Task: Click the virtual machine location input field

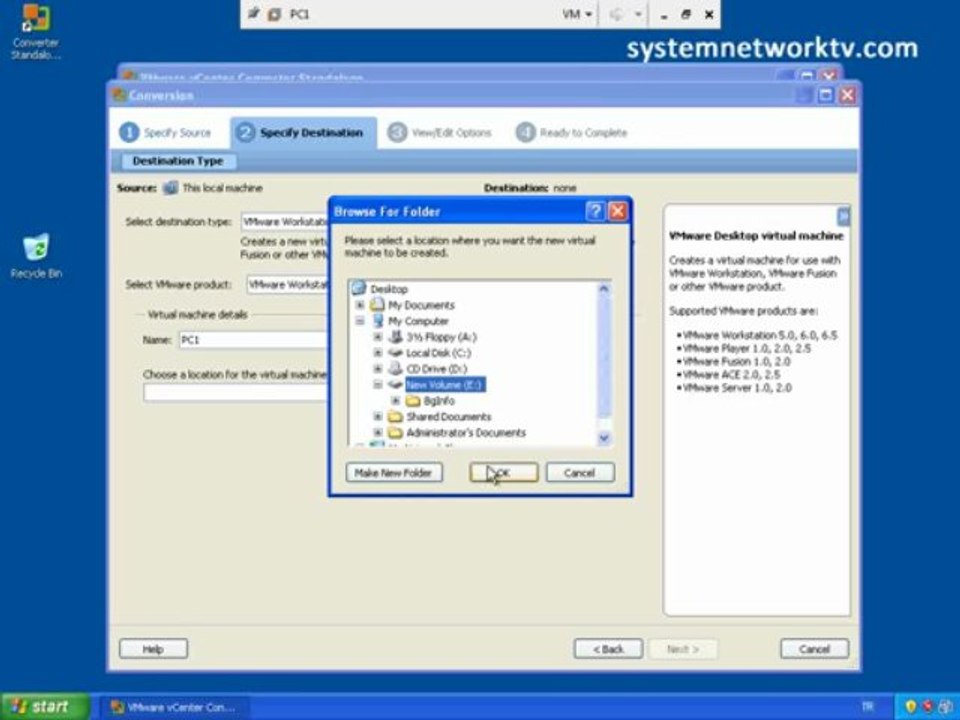Action: point(236,392)
